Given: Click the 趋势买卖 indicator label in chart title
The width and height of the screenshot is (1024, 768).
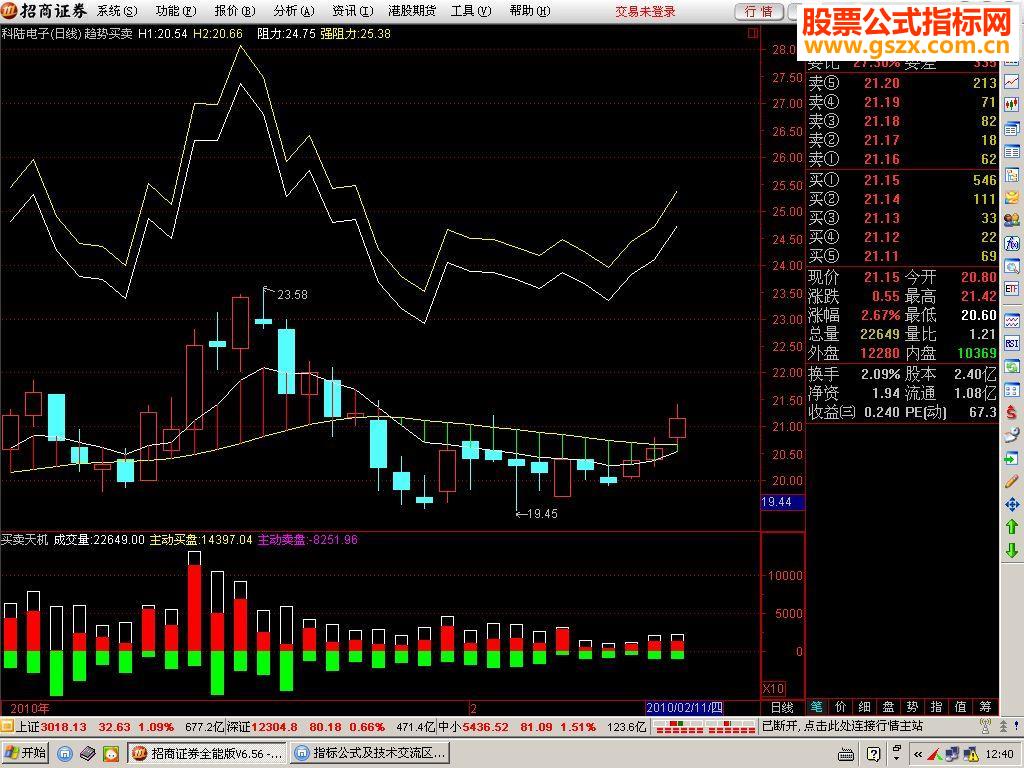Looking at the screenshot, I should tap(109, 33).
